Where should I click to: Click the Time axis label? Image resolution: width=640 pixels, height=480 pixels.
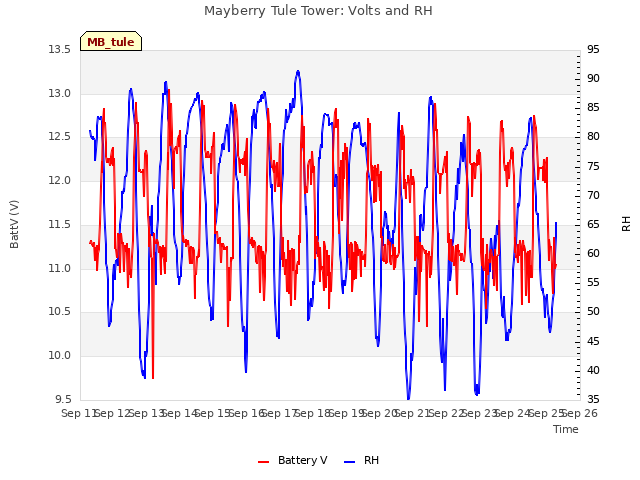[566, 429]
